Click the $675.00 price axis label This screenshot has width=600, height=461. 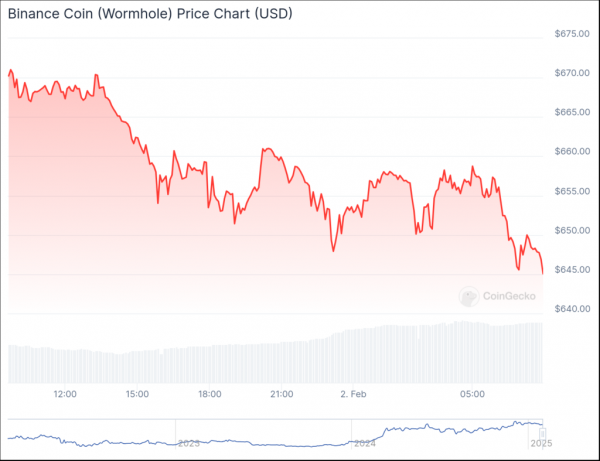(572, 34)
